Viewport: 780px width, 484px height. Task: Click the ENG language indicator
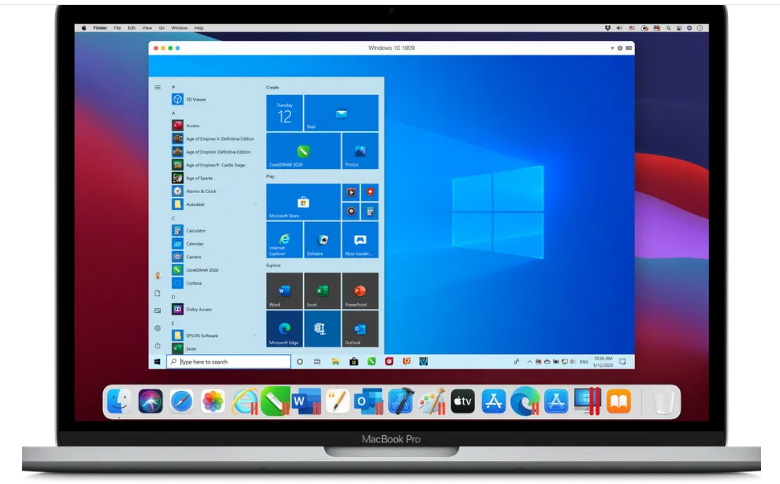point(584,362)
